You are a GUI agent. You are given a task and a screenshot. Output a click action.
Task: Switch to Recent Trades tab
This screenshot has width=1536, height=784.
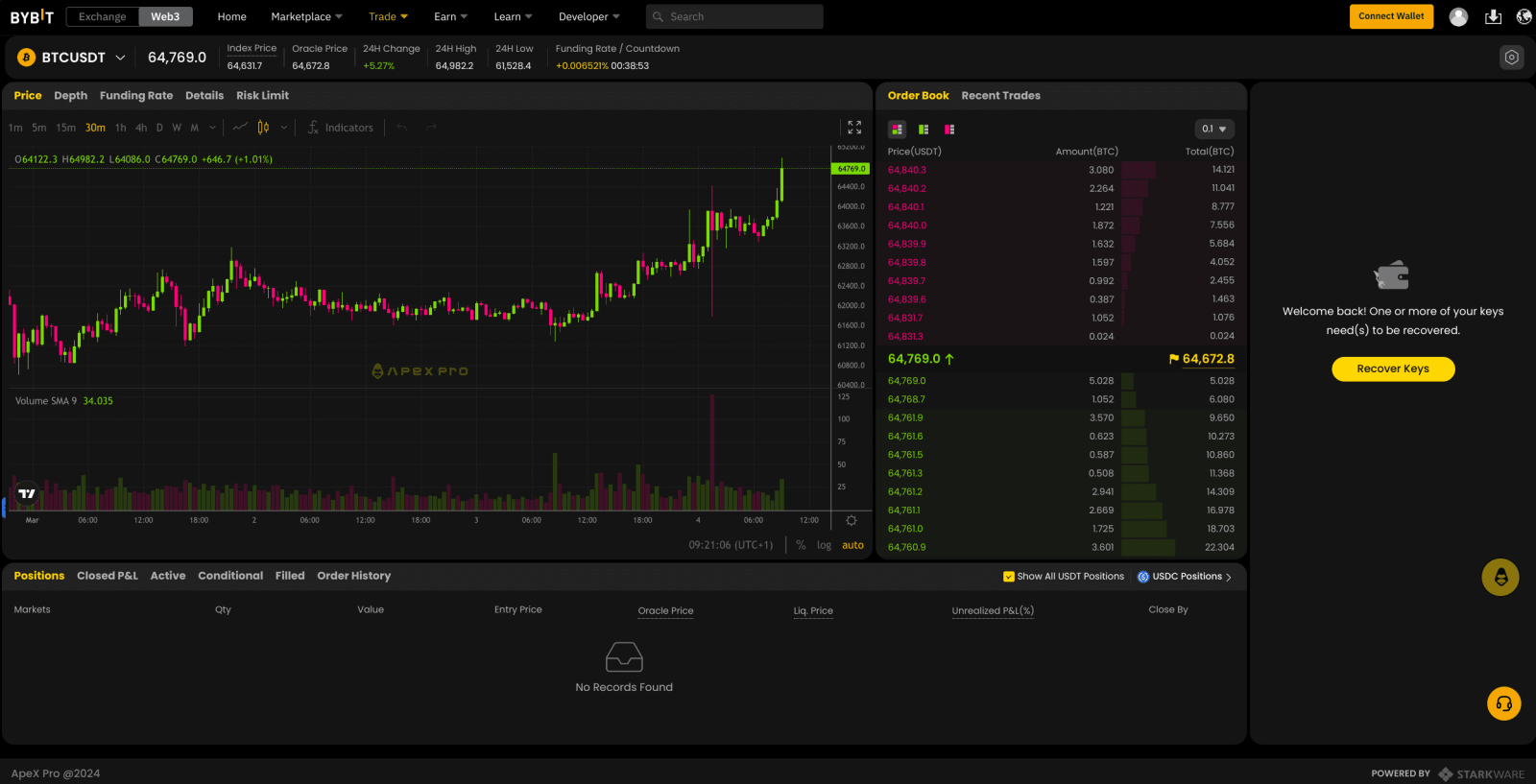pos(1000,96)
